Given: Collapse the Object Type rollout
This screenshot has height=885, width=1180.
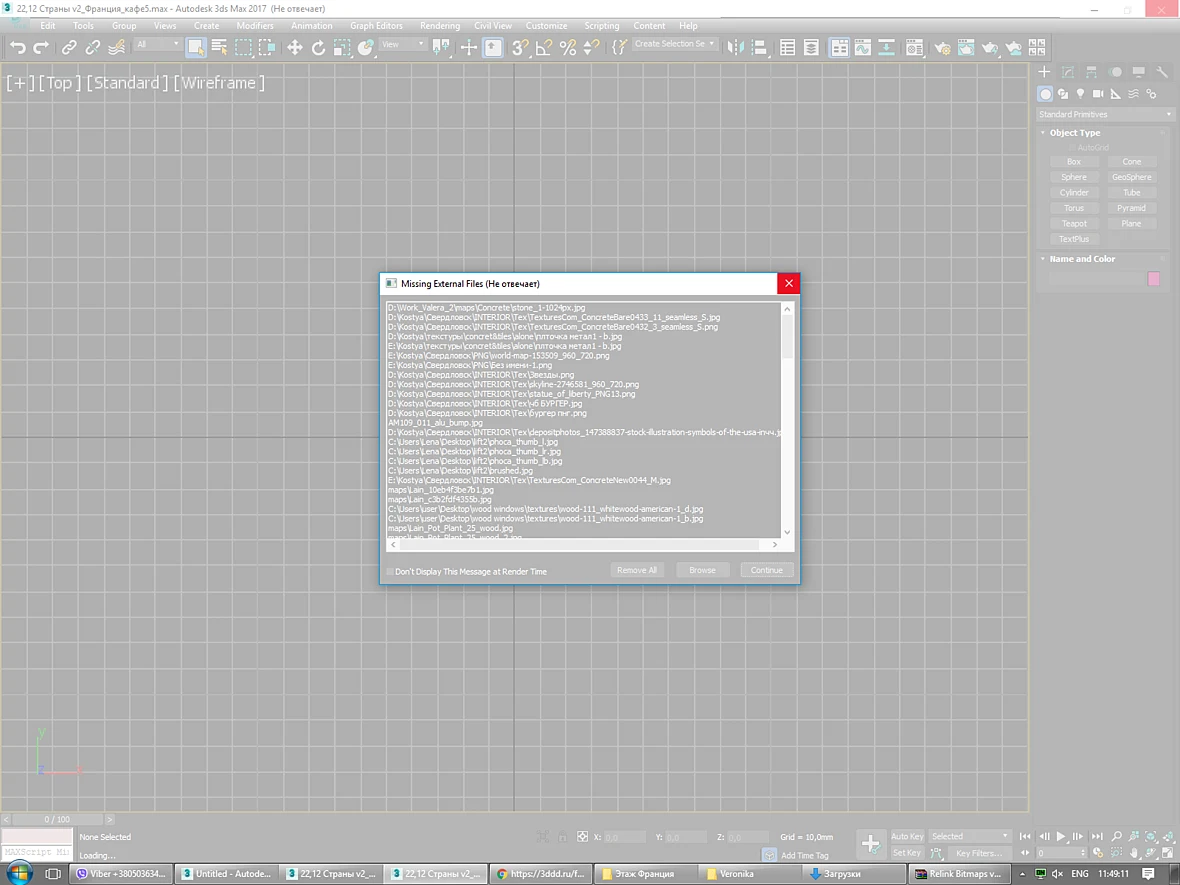Looking at the screenshot, I should coord(1074,132).
